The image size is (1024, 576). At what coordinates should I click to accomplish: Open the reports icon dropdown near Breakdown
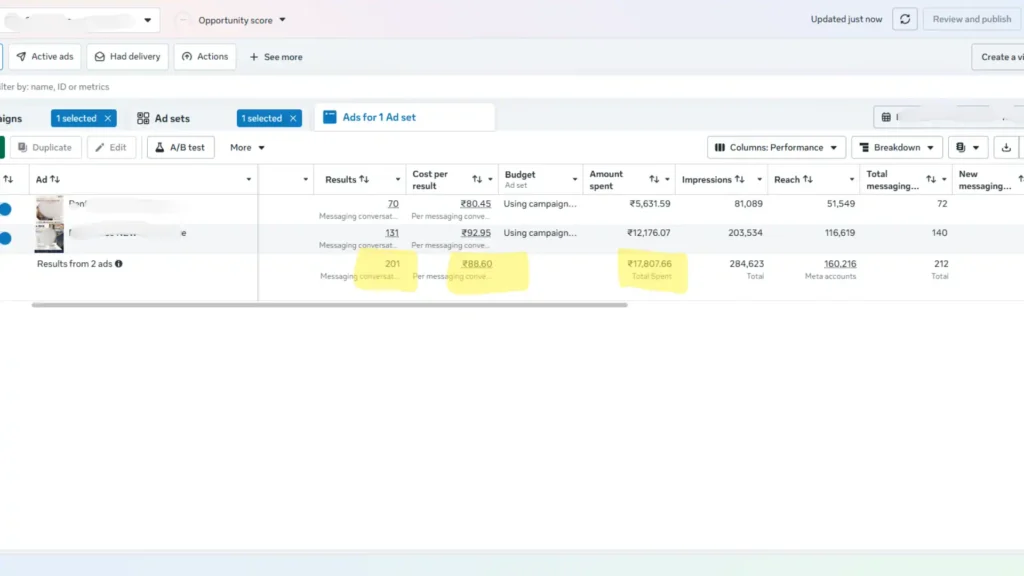(x=967, y=148)
